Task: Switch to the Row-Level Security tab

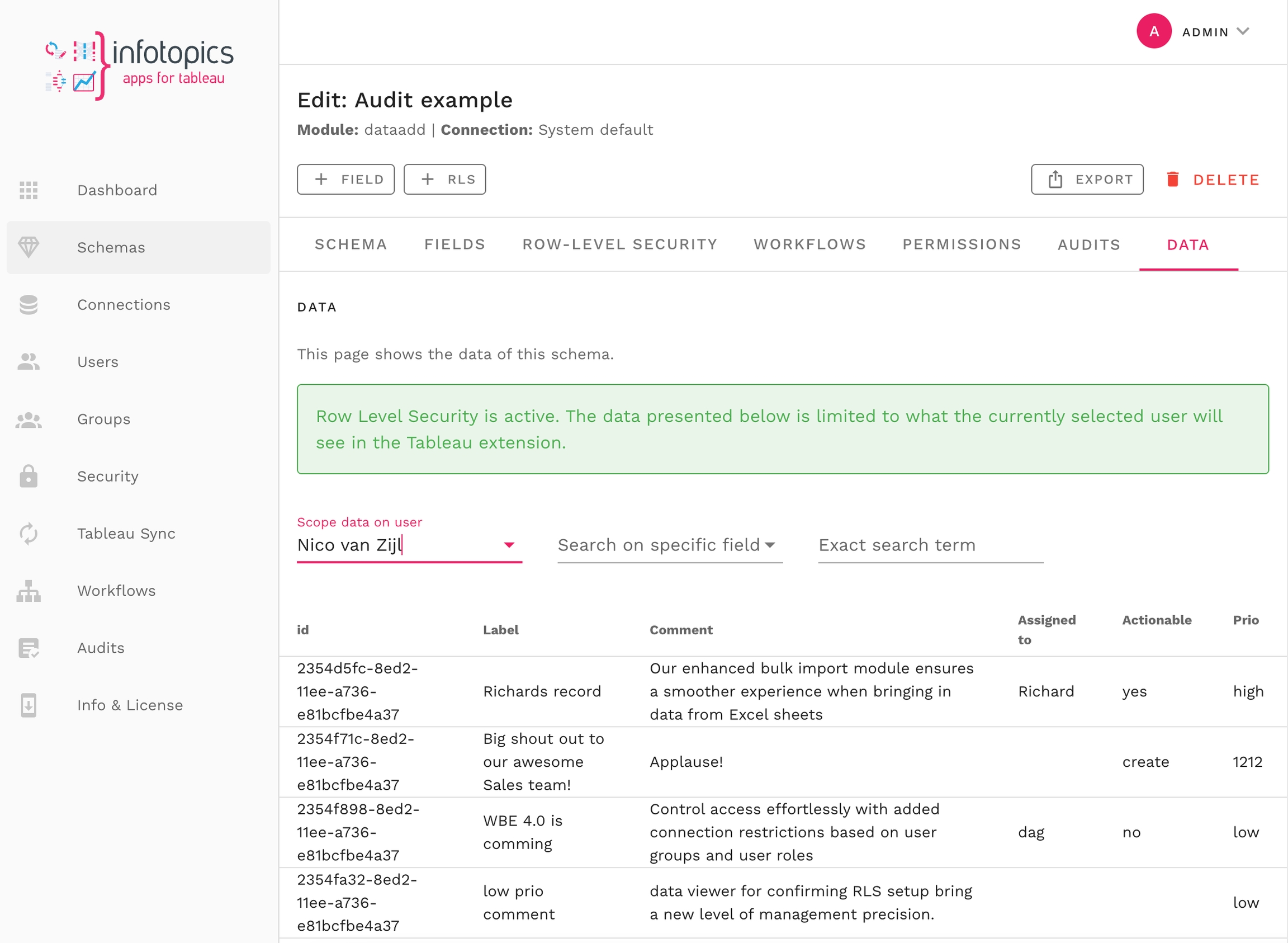Action: 619,244
